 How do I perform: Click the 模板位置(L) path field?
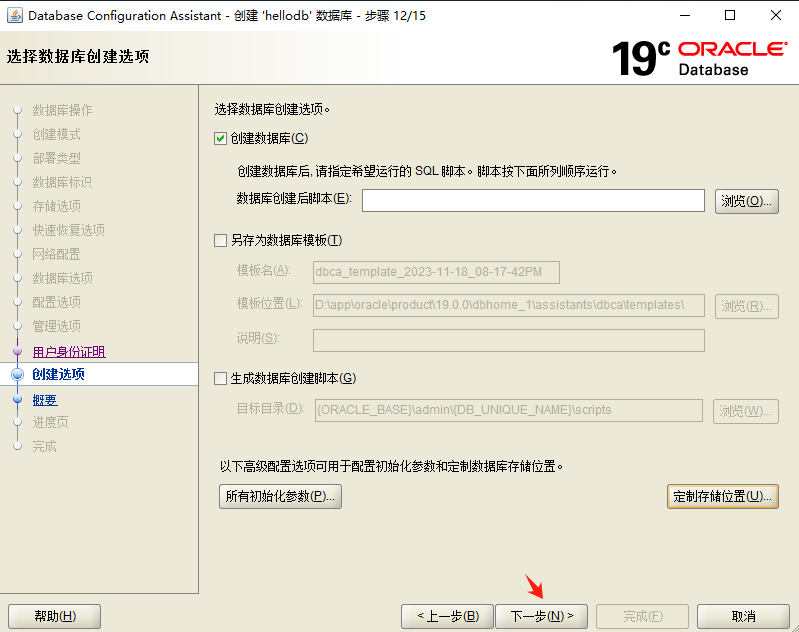pos(509,305)
